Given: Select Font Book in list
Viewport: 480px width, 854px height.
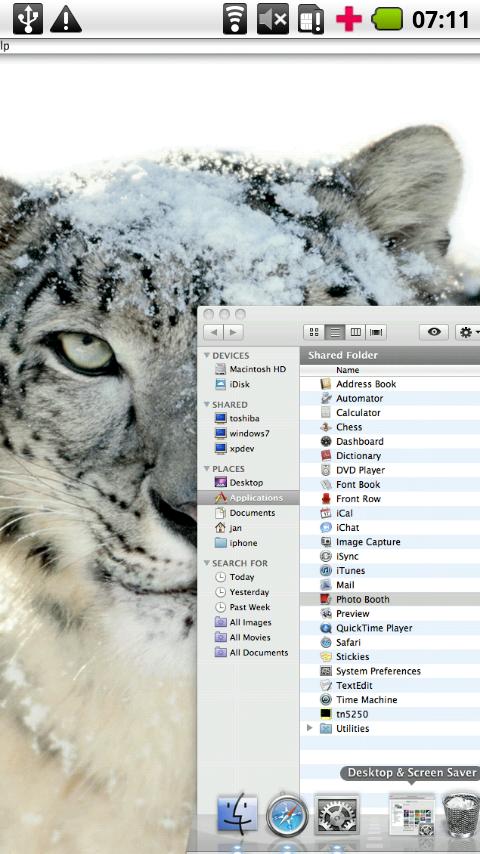Looking at the screenshot, I should (390, 484).
